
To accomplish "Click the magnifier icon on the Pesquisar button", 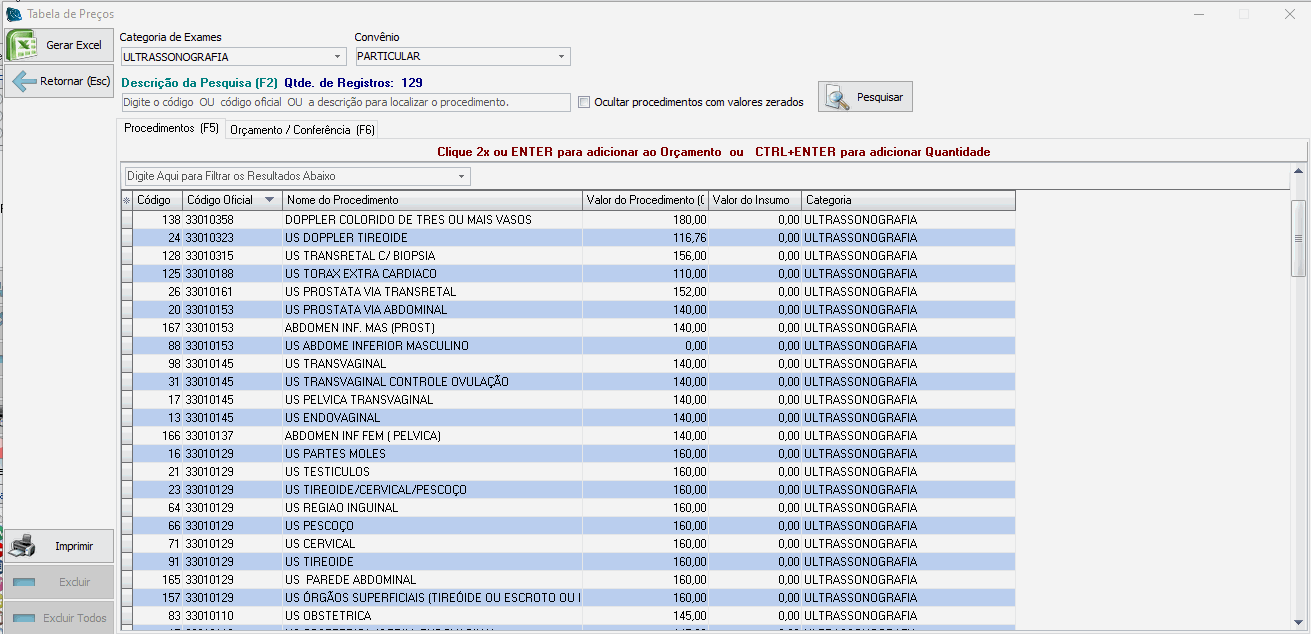I will [838, 97].
